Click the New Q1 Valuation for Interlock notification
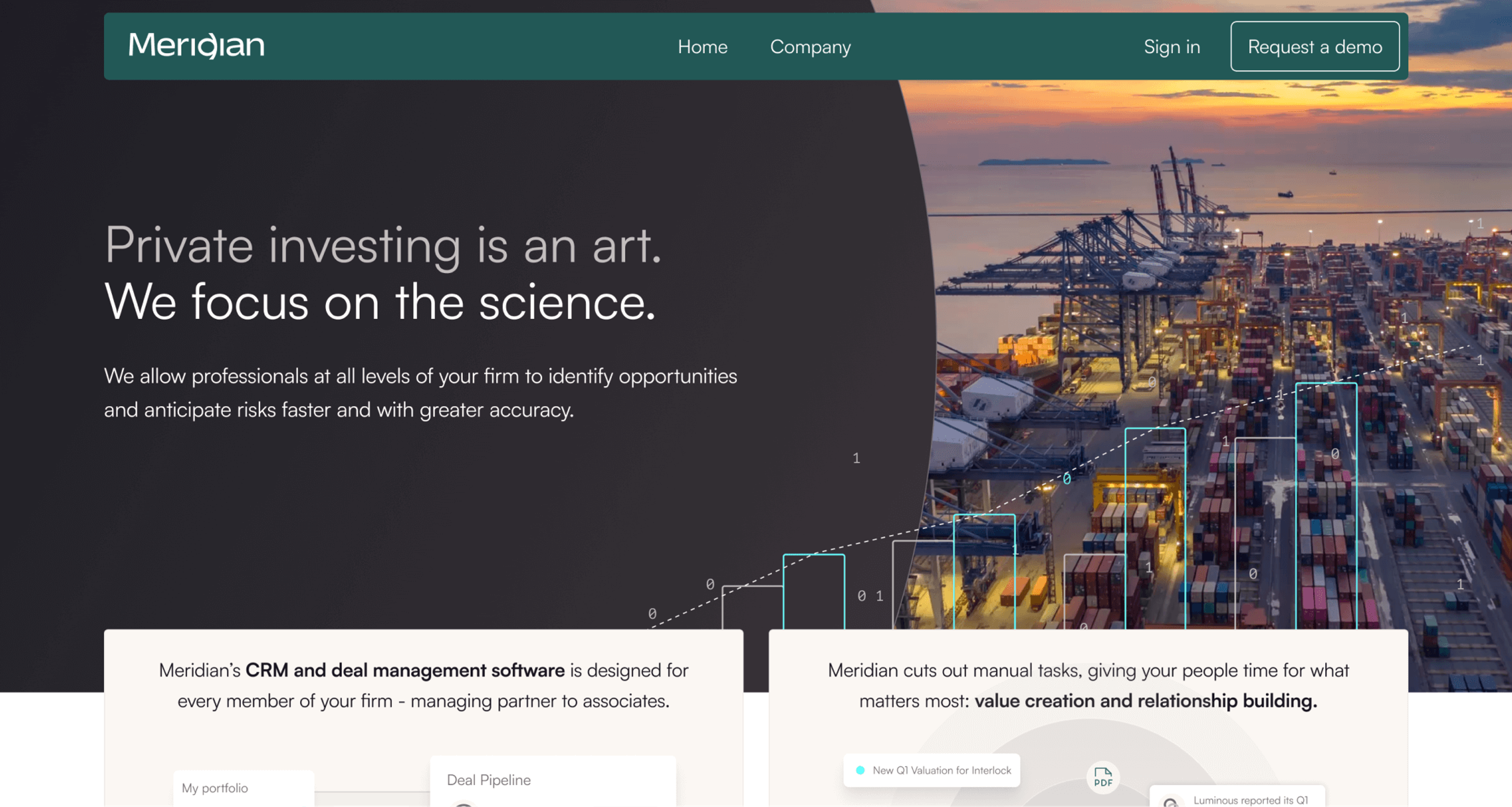Image resolution: width=1512 pixels, height=807 pixels. click(932, 770)
